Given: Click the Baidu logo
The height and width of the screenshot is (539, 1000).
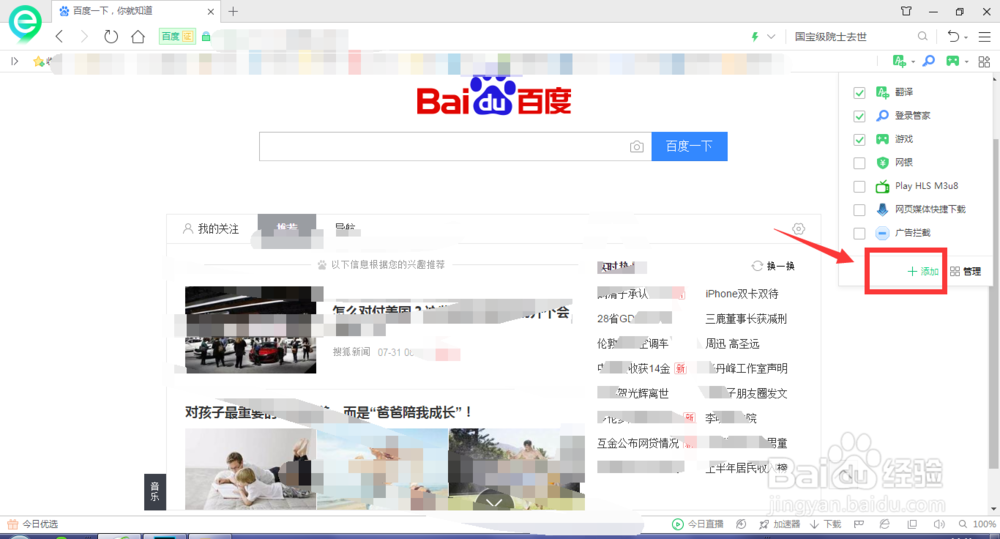Looking at the screenshot, I should [x=494, y=97].
